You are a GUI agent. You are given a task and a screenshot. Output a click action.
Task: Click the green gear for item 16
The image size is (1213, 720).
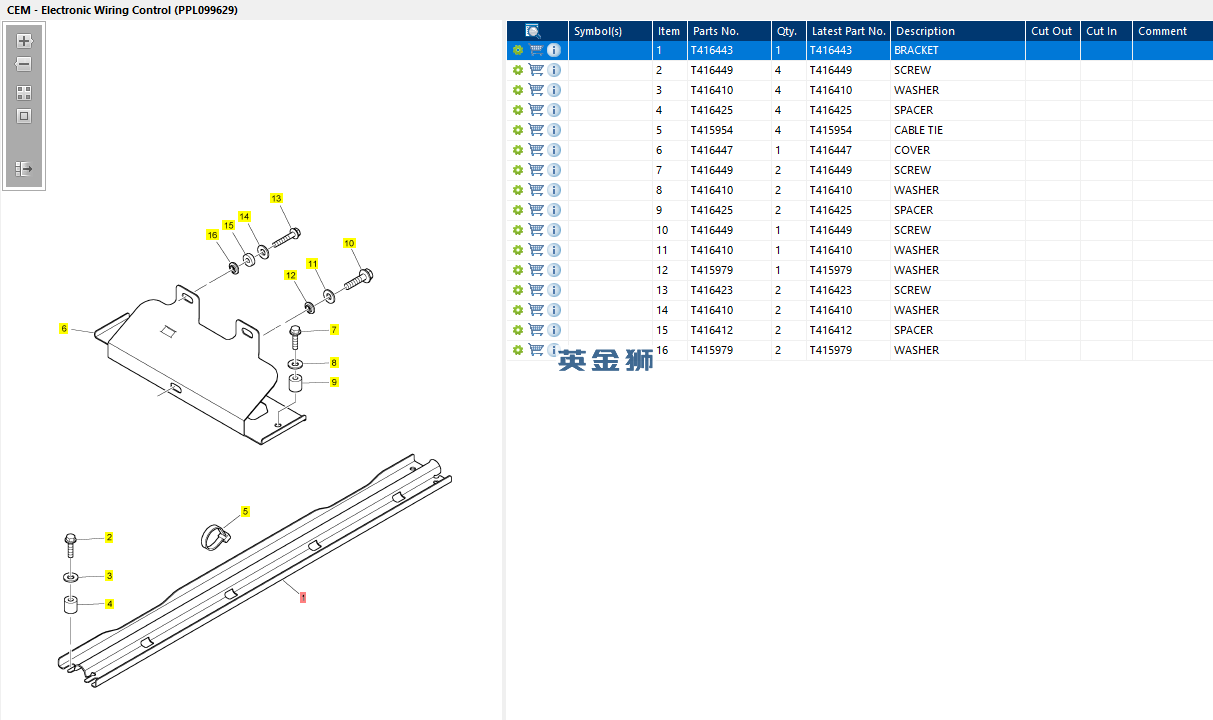518,350
